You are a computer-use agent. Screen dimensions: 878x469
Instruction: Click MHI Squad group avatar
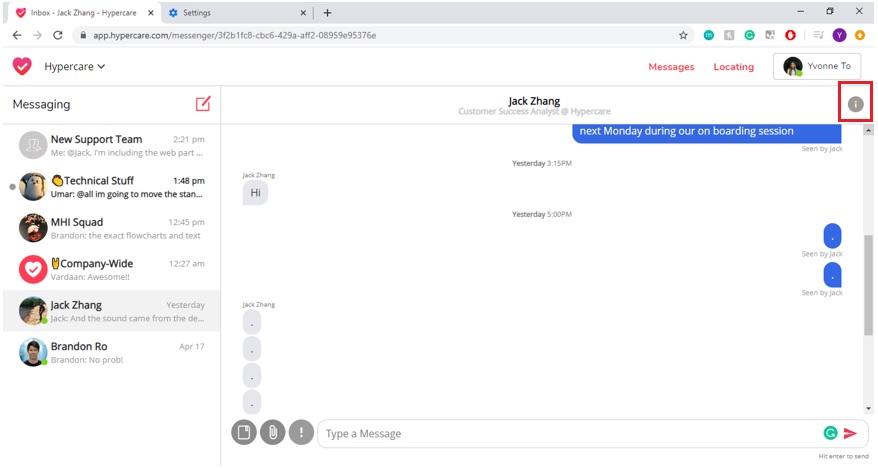point(32,228)
